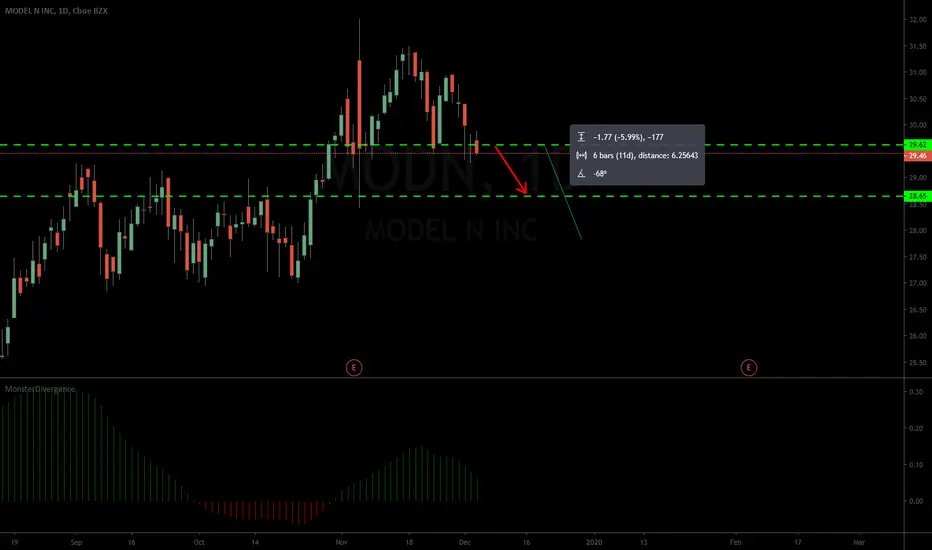Click the 27.00 price axis label
The height and width of the screenshot is (550, 932).
pos(917,283)
